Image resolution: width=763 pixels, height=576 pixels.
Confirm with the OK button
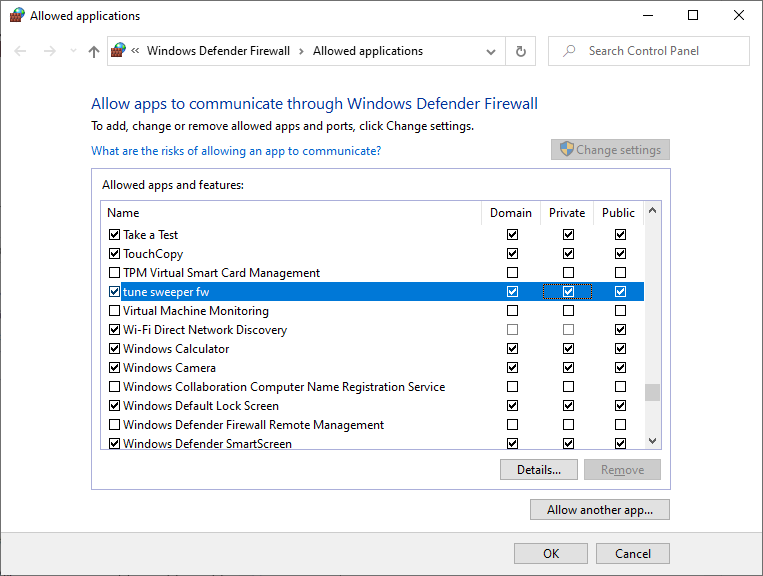coord(551,554)
